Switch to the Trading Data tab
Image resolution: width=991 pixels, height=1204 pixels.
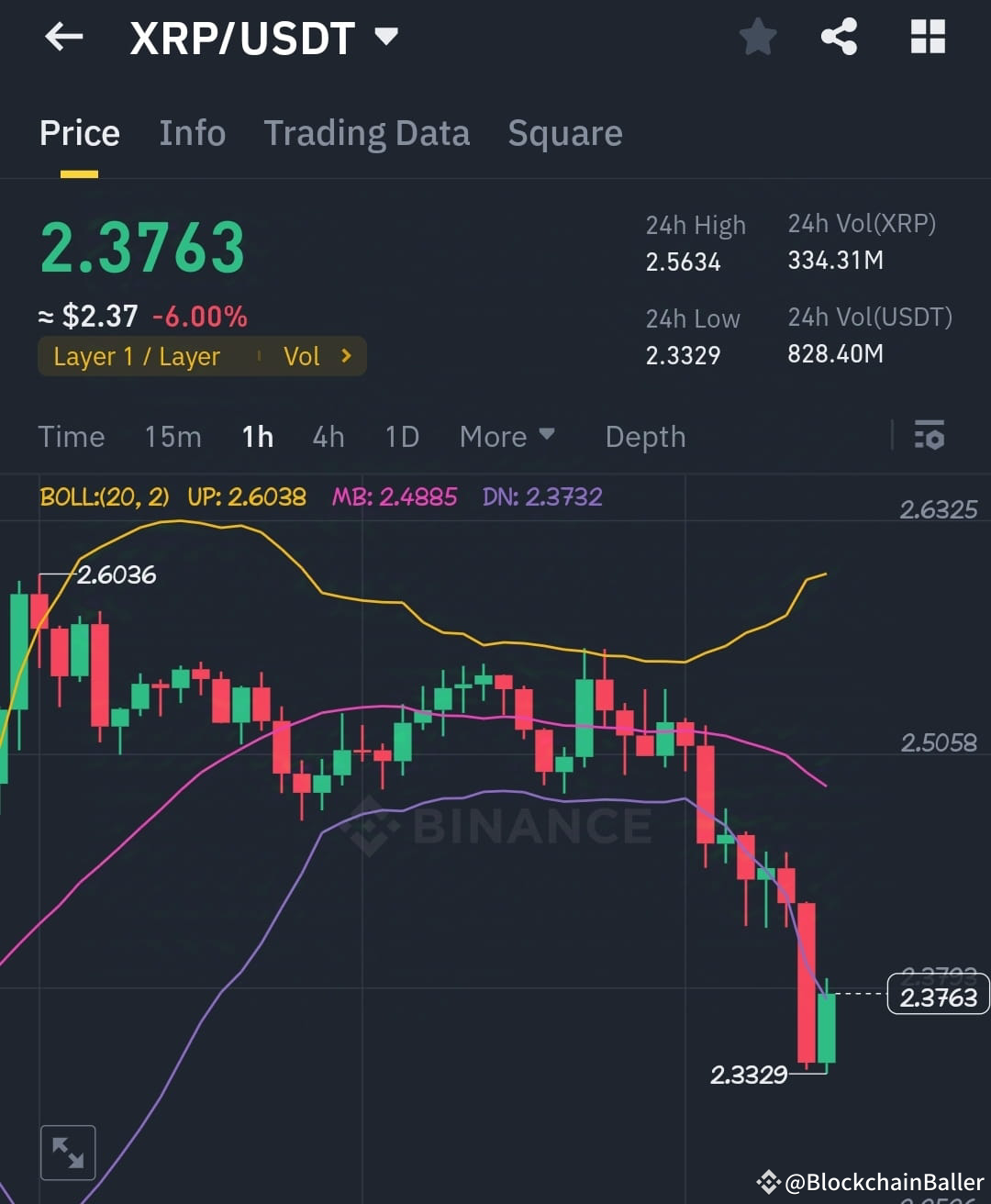[x=367, y=134]
